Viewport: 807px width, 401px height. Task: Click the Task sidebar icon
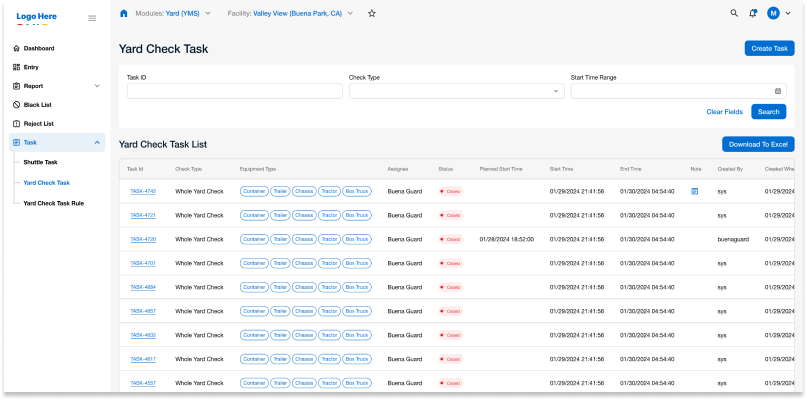click(x=16, y=143)
